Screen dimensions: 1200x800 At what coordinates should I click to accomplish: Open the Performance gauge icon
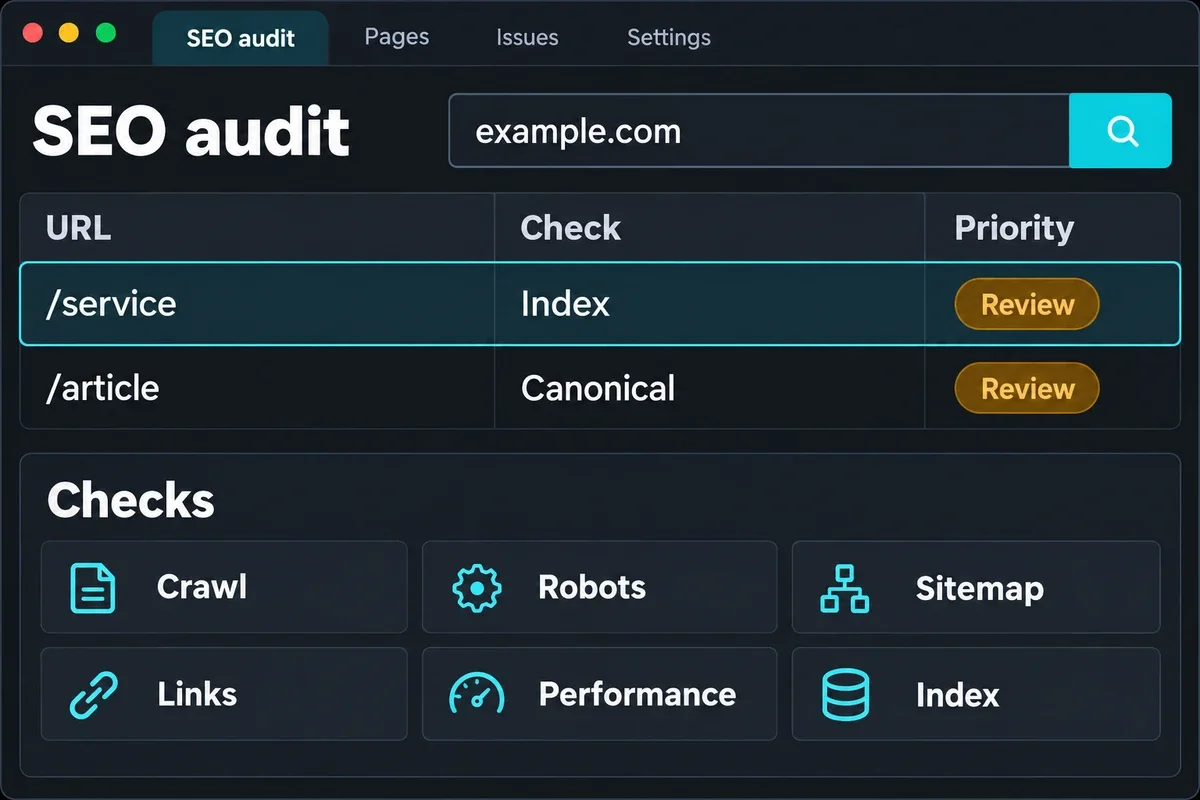point(477,694)
